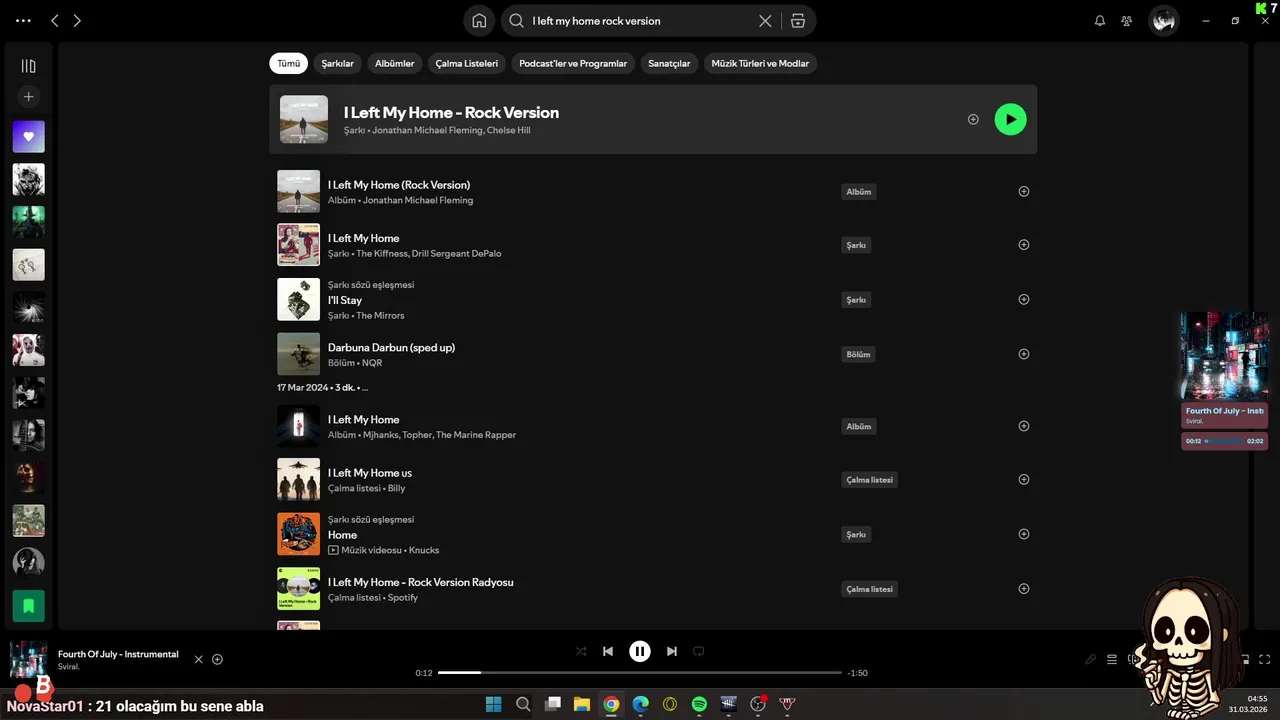The height and width of the screenshot is (720, 1280).
Task: Open the green bookmark episodes item in sidebar
Action: 28,605
